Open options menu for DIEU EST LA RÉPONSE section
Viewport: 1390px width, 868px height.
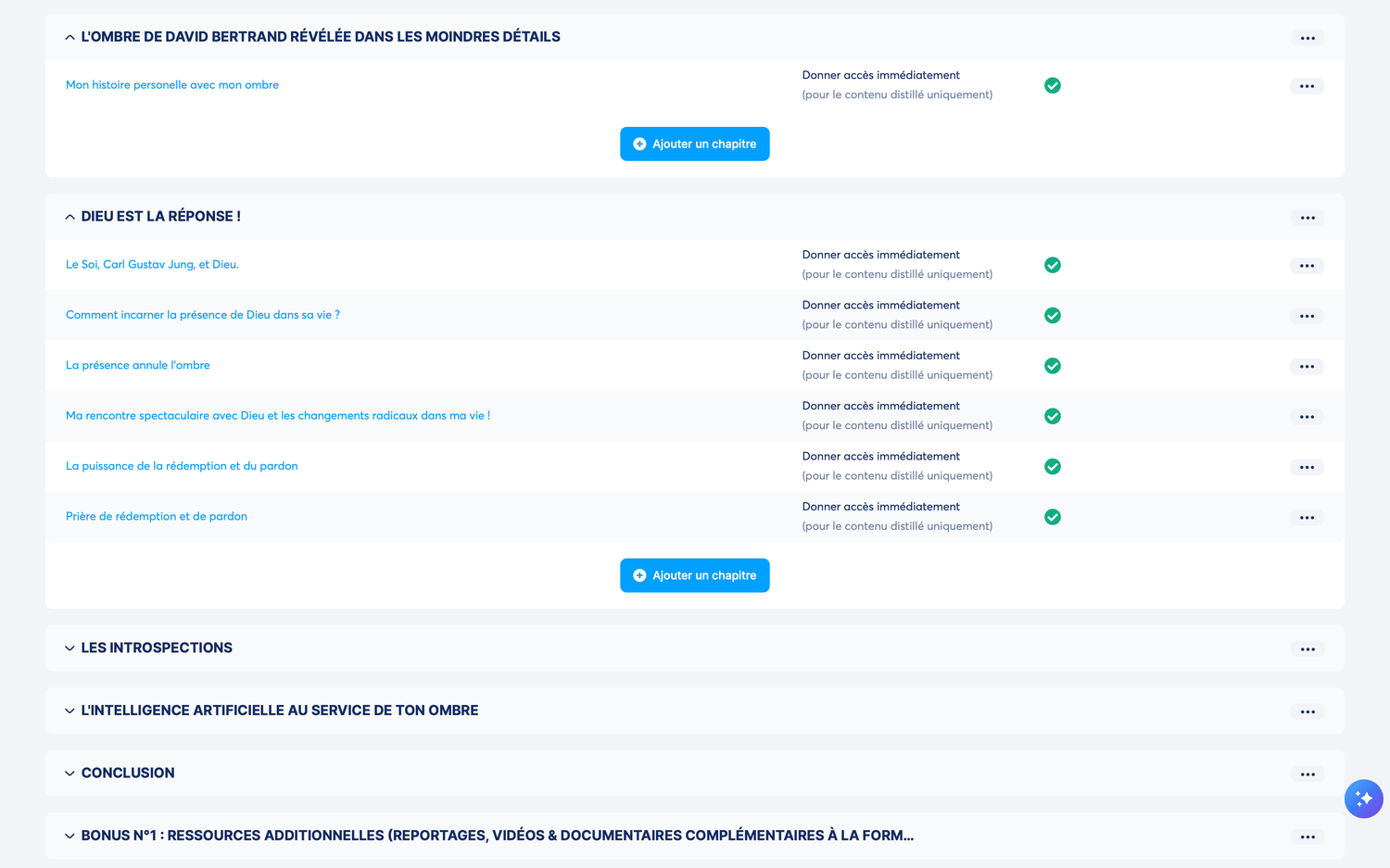click(x=1307, y=218)
